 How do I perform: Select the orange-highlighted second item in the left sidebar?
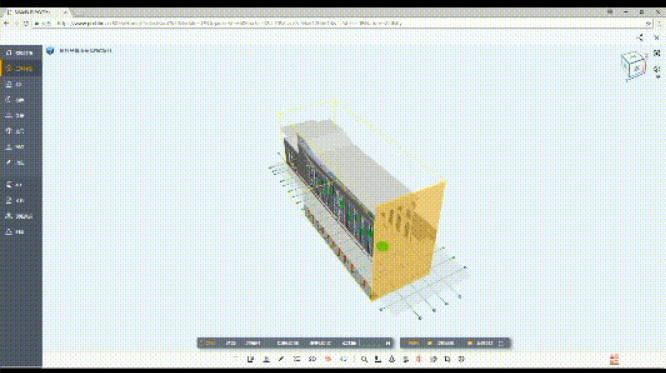pyautogui.click(x=21, y=68)
